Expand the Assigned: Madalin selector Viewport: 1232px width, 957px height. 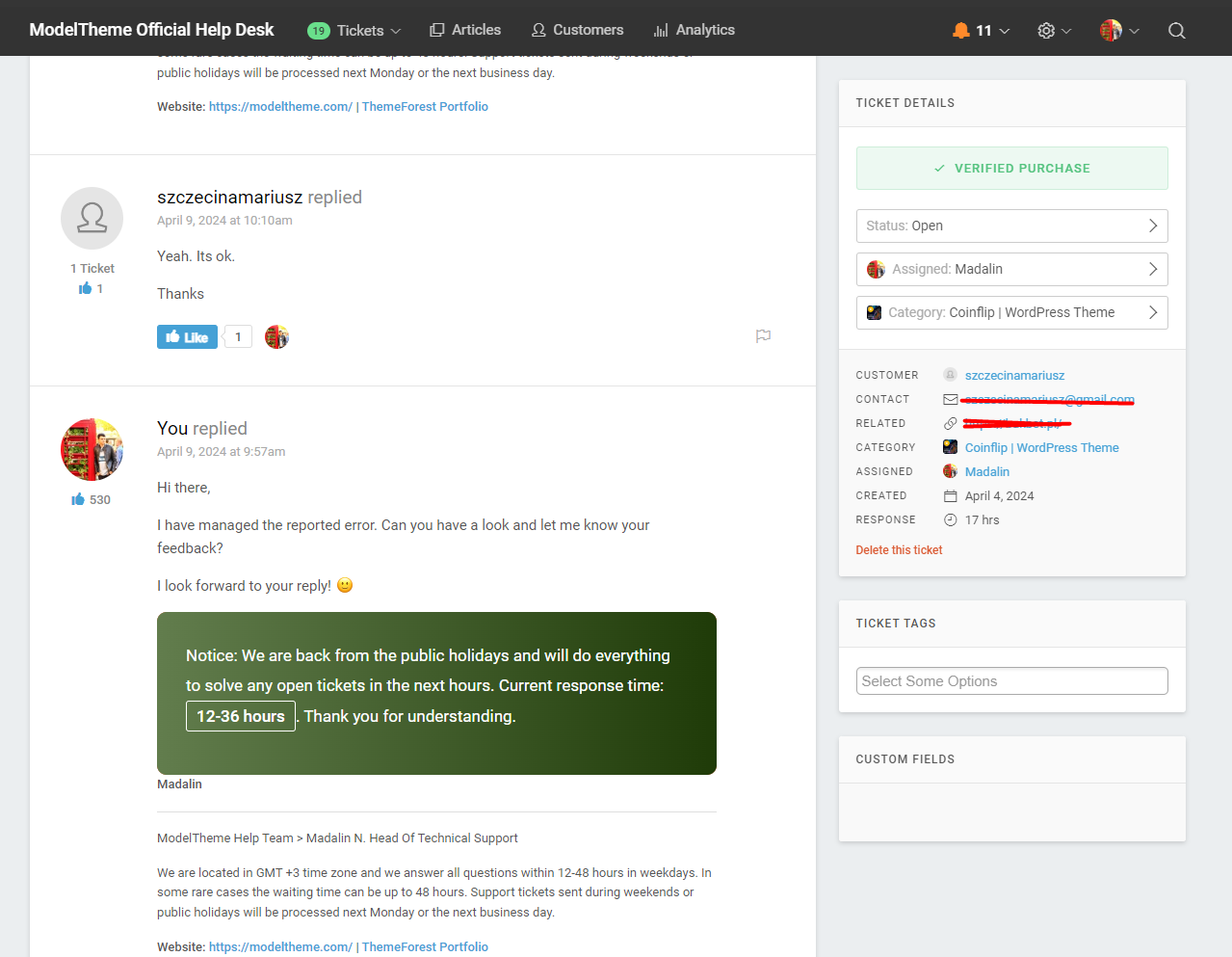1011,269
